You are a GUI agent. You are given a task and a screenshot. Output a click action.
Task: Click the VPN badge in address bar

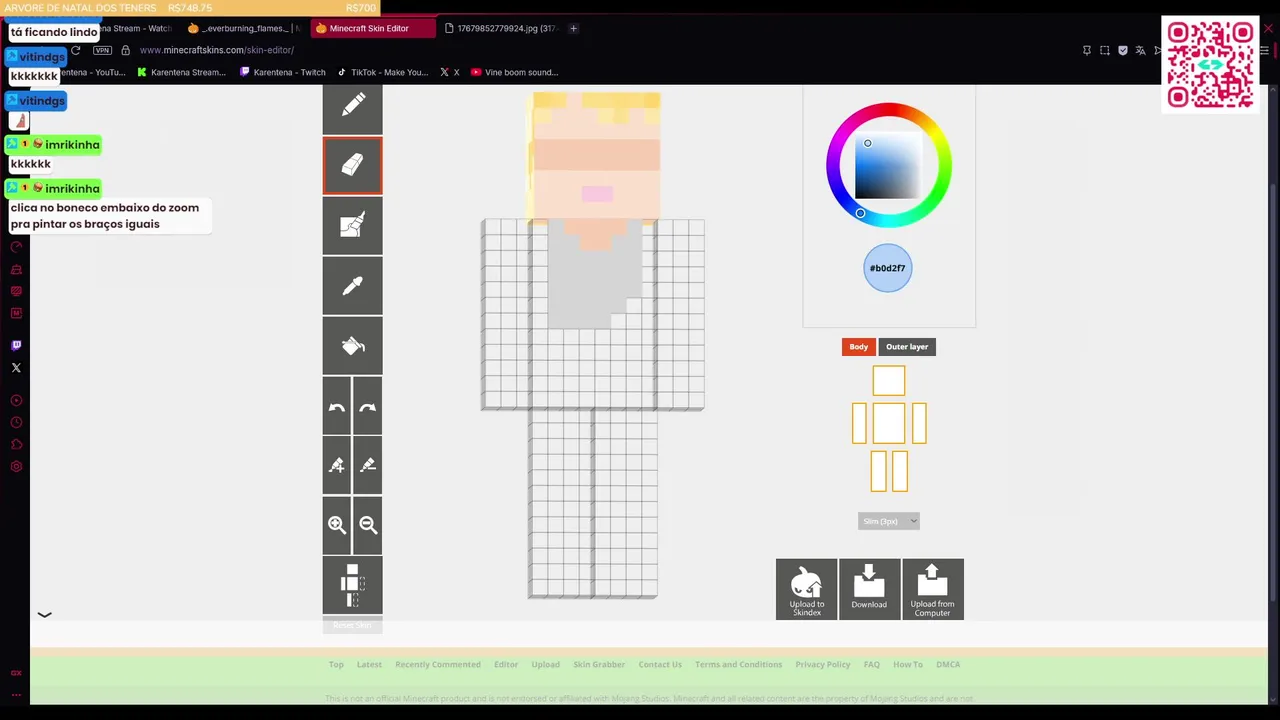(102, 50)
